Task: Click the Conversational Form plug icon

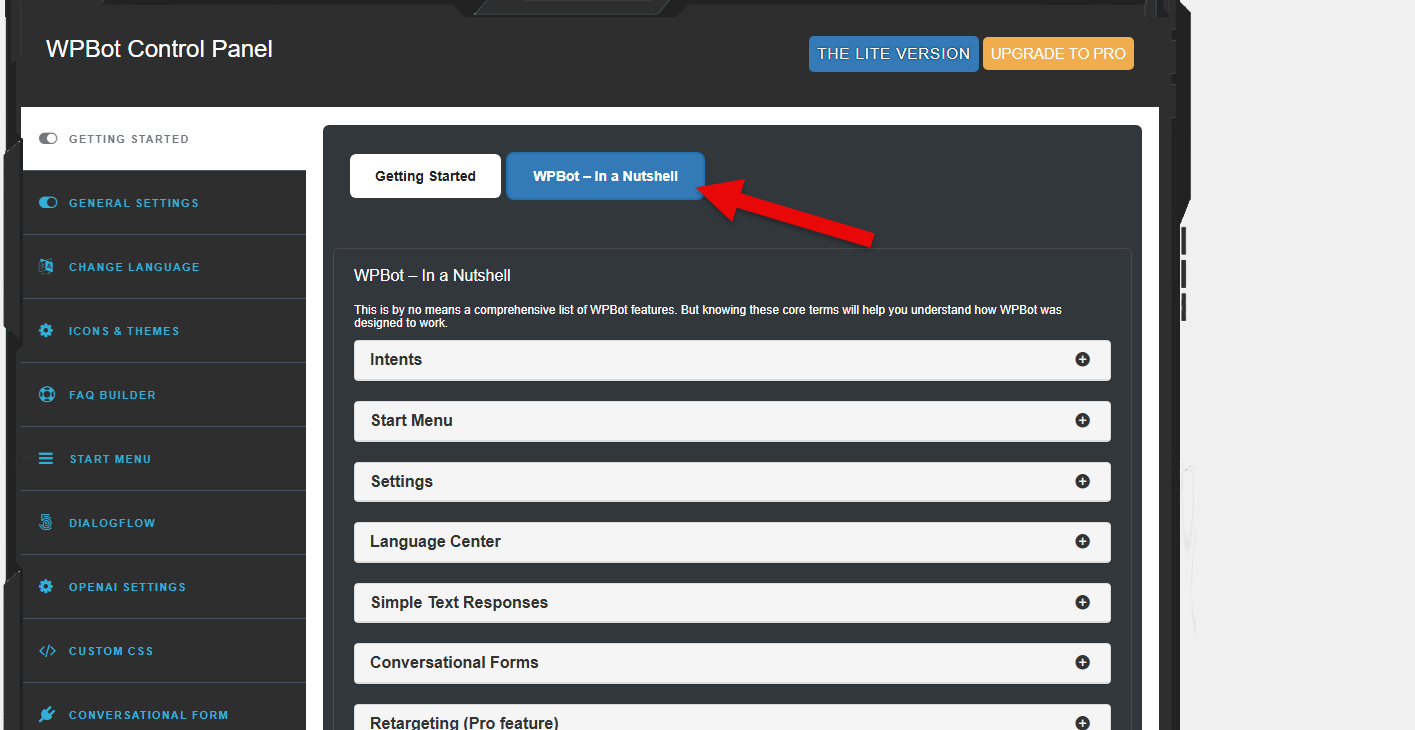Action: (46, 714)
